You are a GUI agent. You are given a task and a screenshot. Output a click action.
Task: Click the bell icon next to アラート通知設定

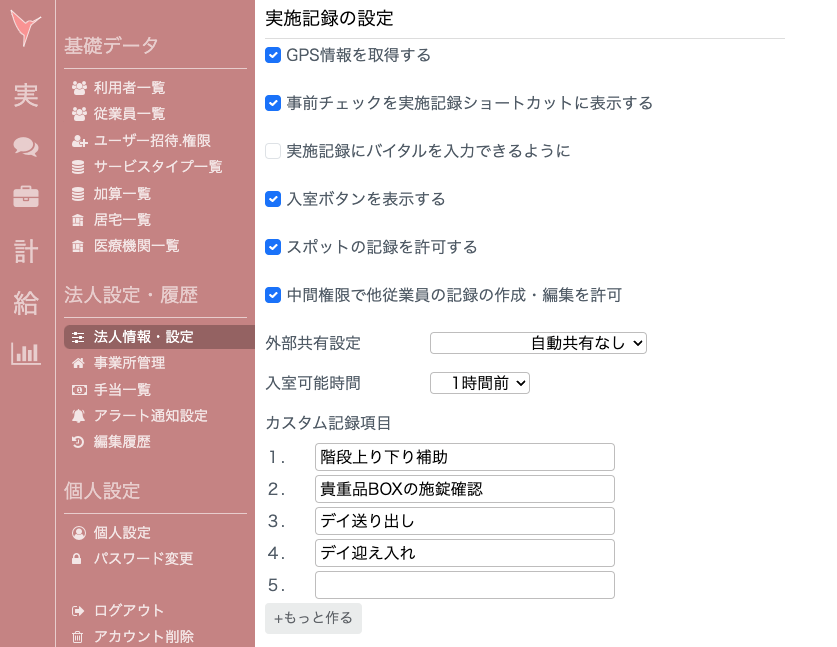77,415
